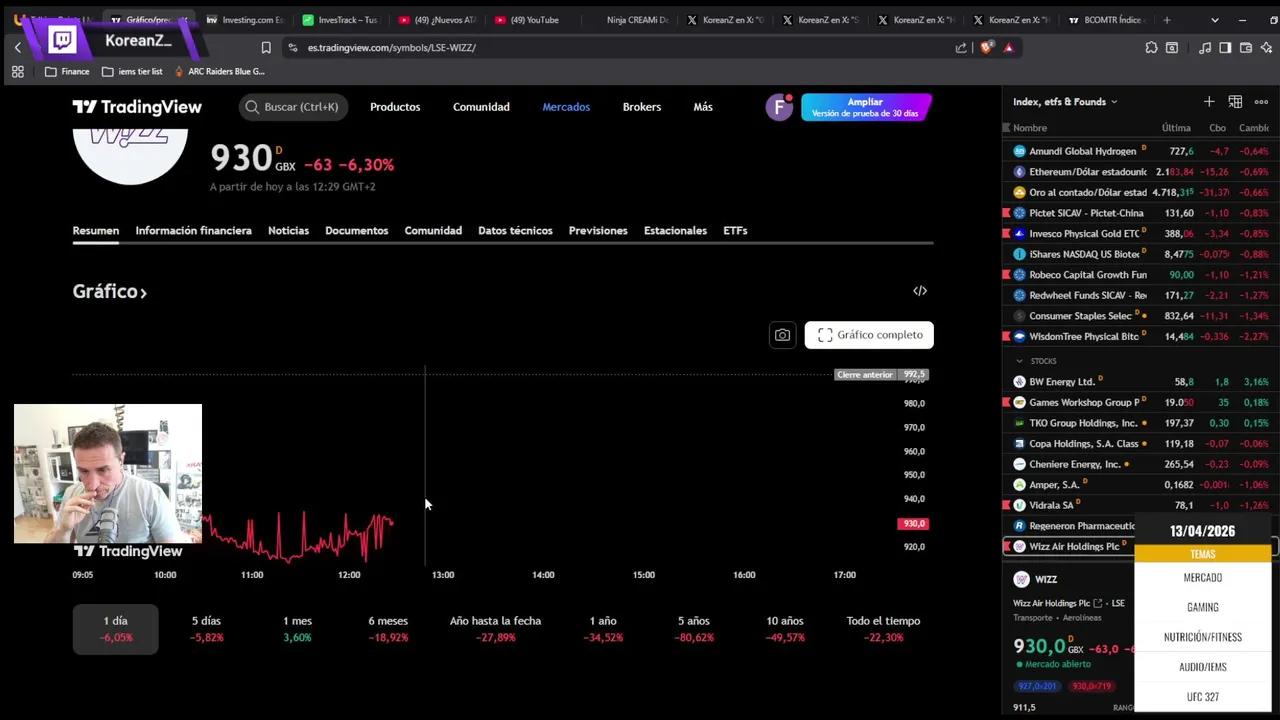Select Redwheel Funds SICAV row
The height and width of the screenshot is (720, 1280).
tap(1140, 295)
